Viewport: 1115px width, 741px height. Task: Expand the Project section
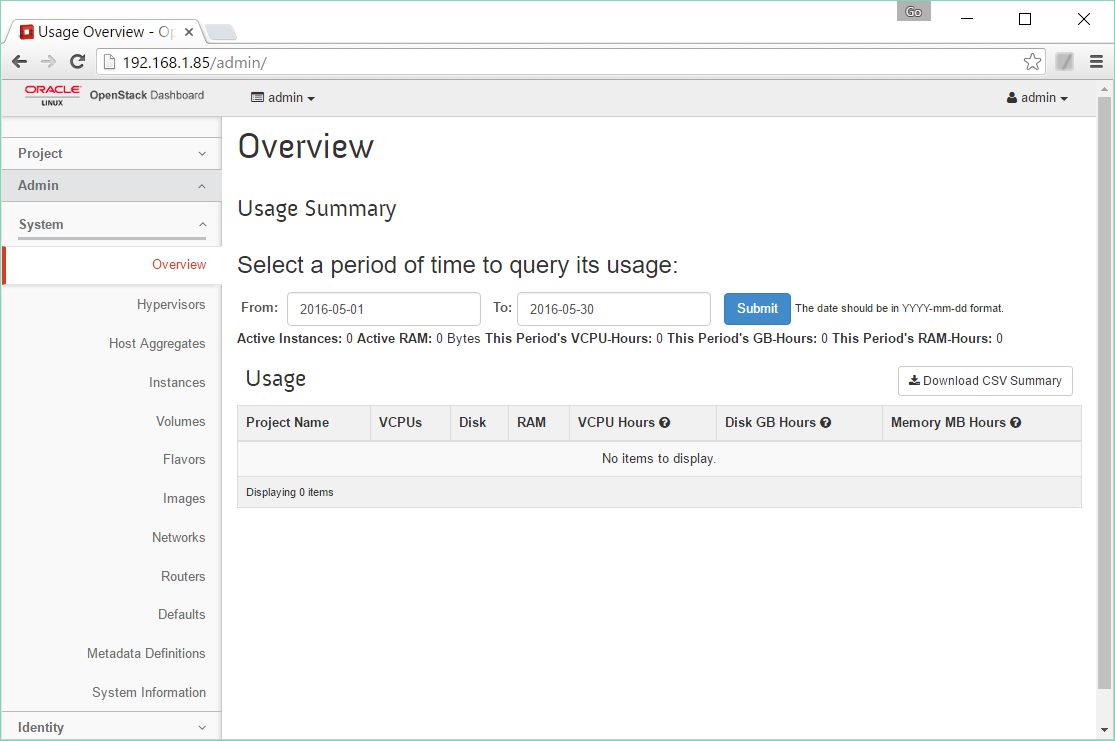110,153
